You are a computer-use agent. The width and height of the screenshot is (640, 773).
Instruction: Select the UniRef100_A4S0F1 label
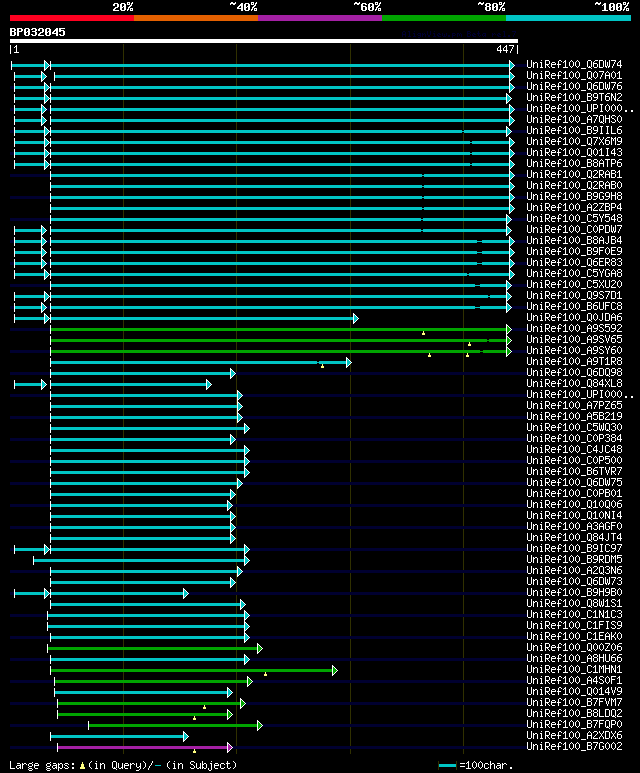tap(574, 680)
